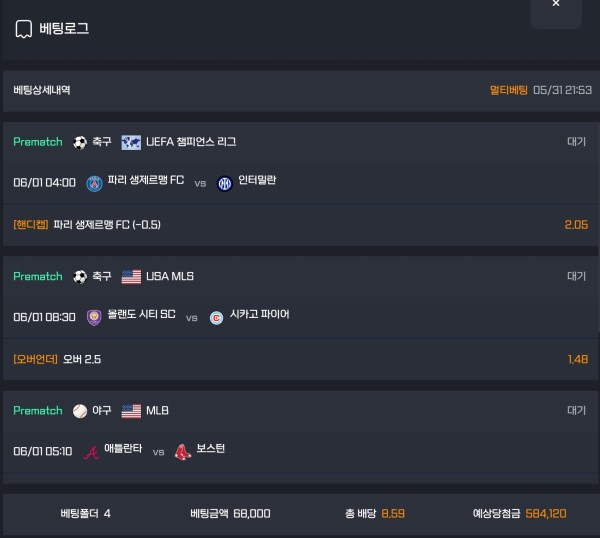Click the 핸디캡 bet type tag
This screenshot has width=600, height=538.
click(x=31, y=225)
